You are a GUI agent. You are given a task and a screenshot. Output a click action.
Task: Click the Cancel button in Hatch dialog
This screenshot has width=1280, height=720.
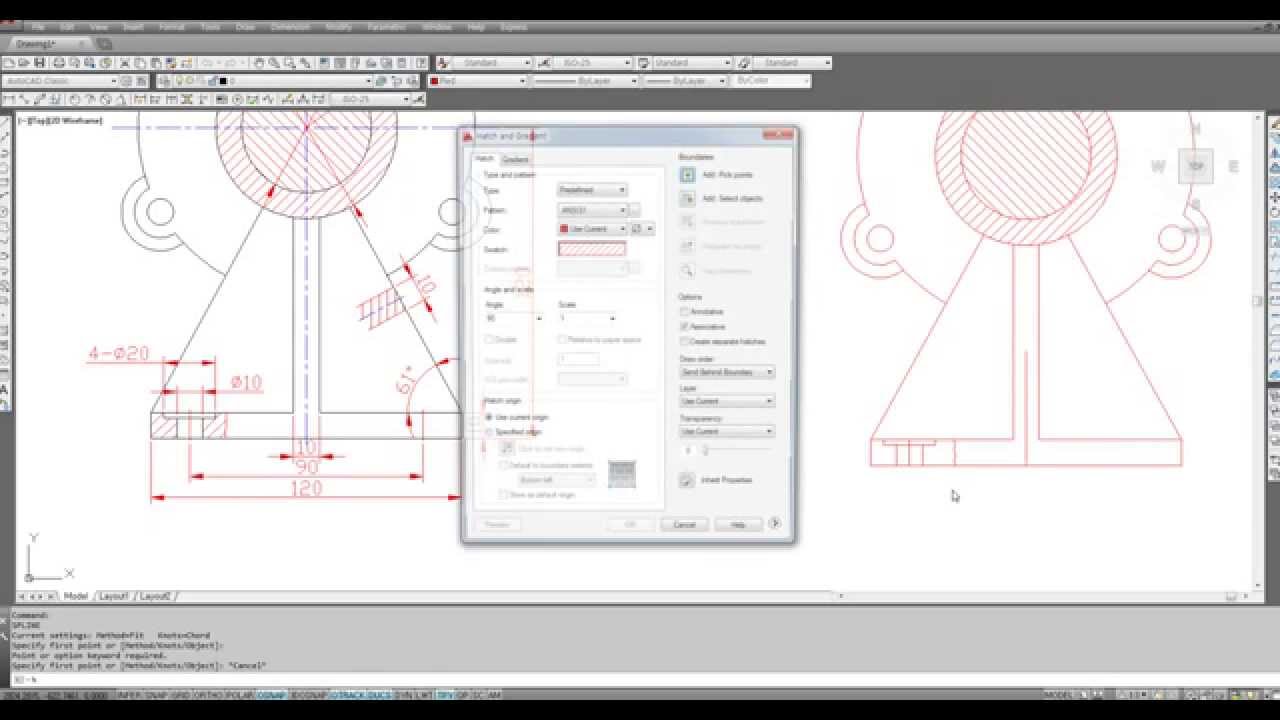tap(684, 524)
